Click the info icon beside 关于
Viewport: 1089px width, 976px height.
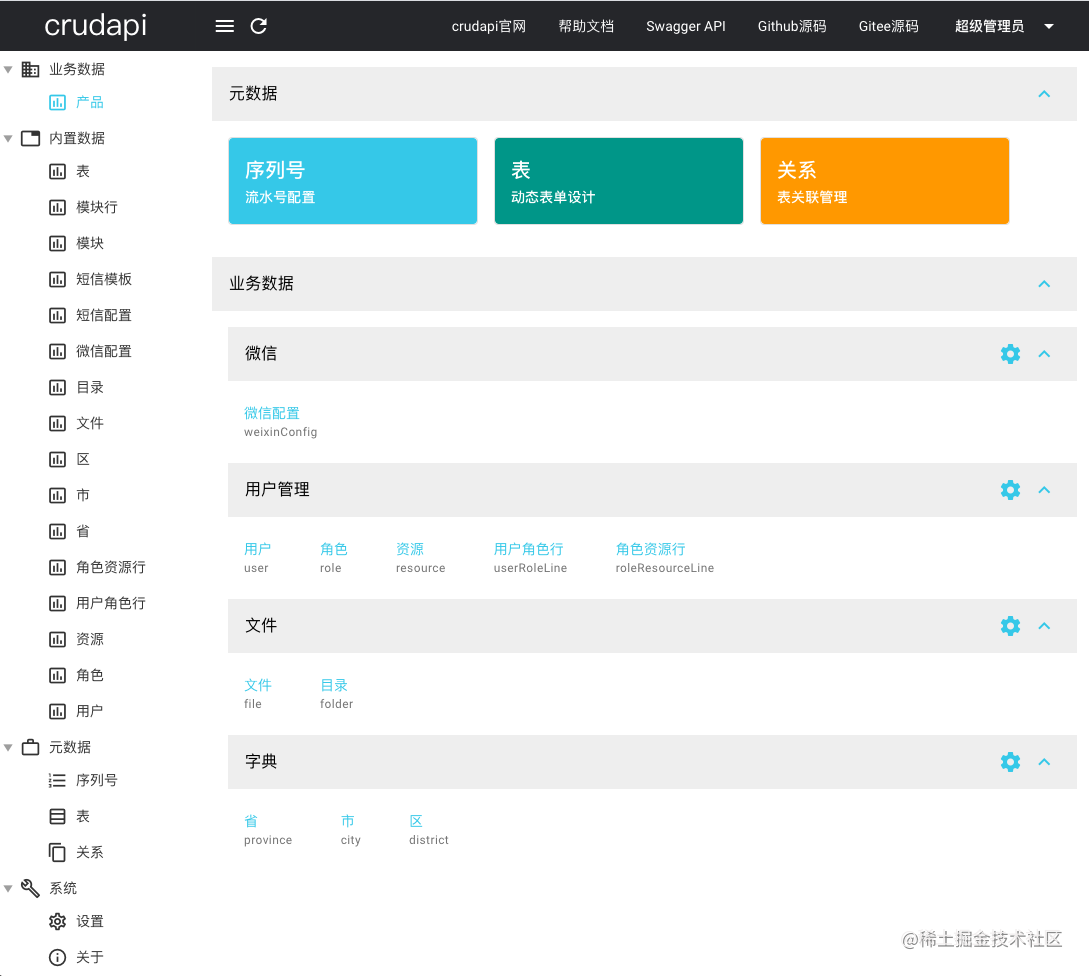tap(57, 957)
